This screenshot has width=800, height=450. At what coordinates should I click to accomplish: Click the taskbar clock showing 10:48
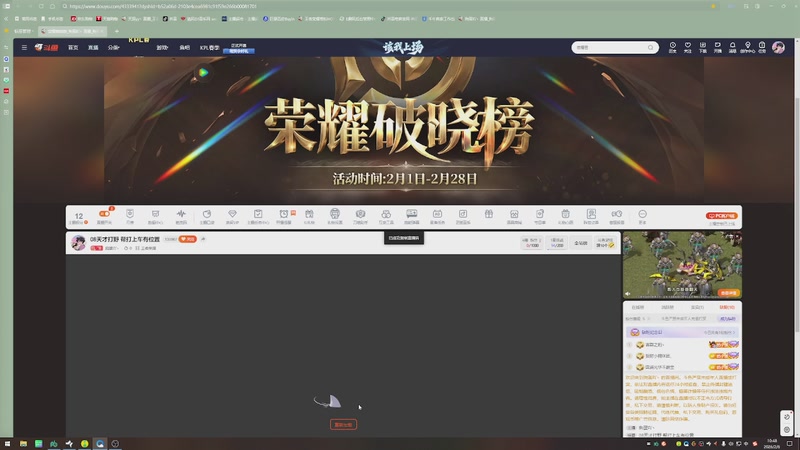click(x=772, y=443)
